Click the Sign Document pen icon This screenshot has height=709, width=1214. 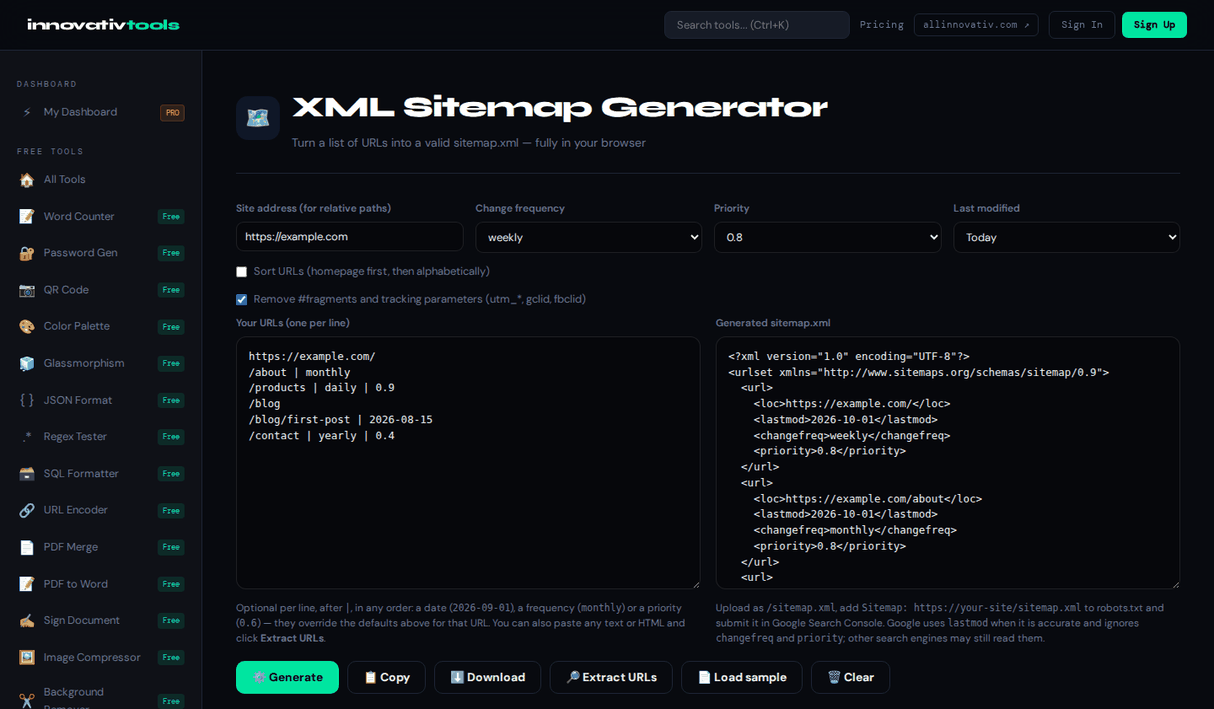point(27,621)
